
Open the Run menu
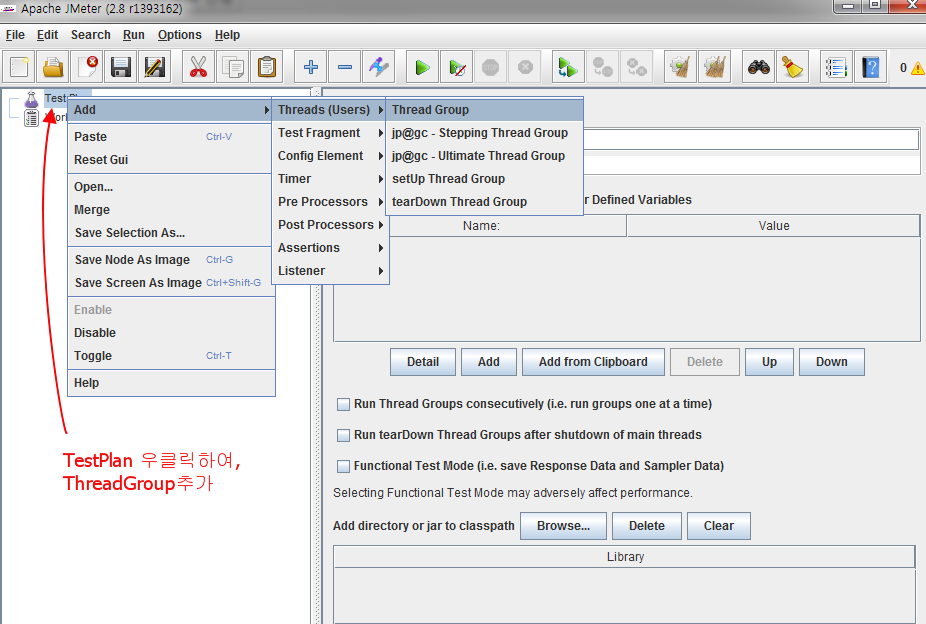(133, 35)
